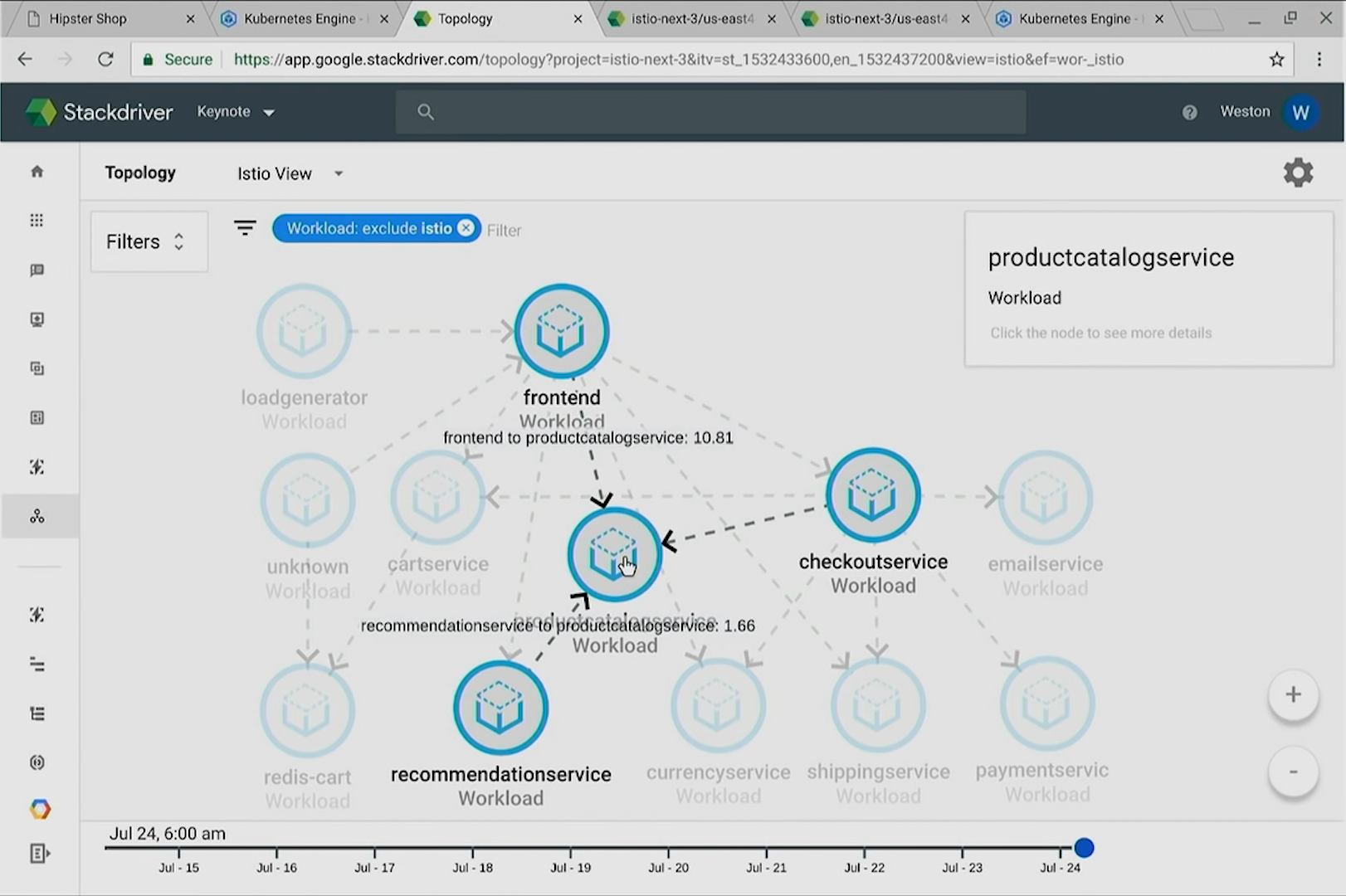
Task: Click the blue timeline slider handle
Action: pos(1084,848)
